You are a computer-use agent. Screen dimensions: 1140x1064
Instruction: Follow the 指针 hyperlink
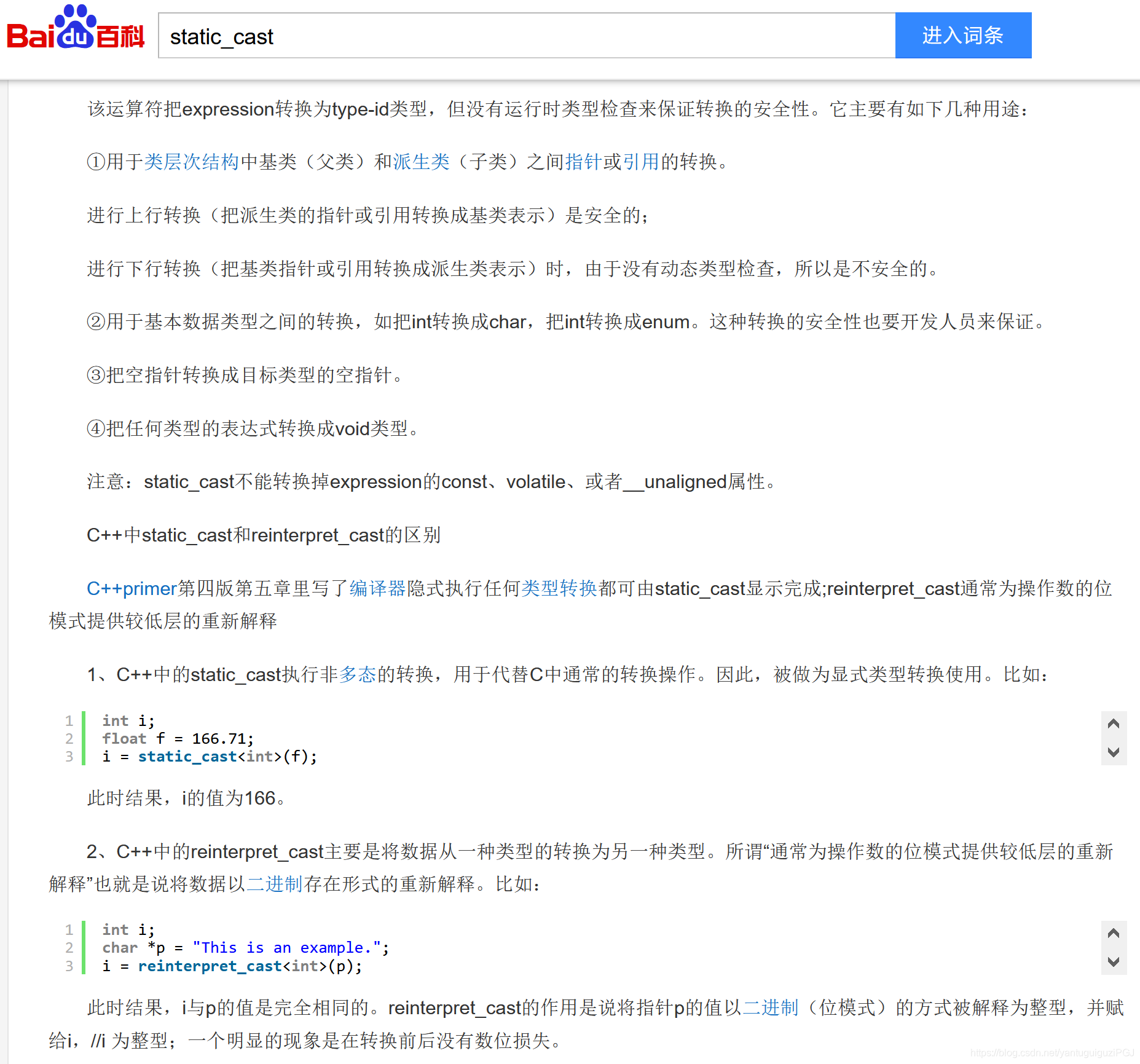point(583,162)
